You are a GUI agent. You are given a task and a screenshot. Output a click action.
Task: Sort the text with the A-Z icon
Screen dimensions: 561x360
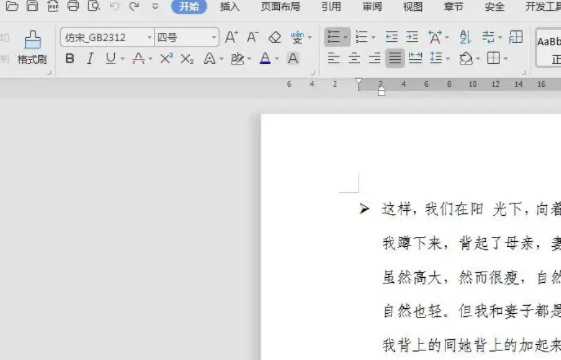[x=465, y=37]
